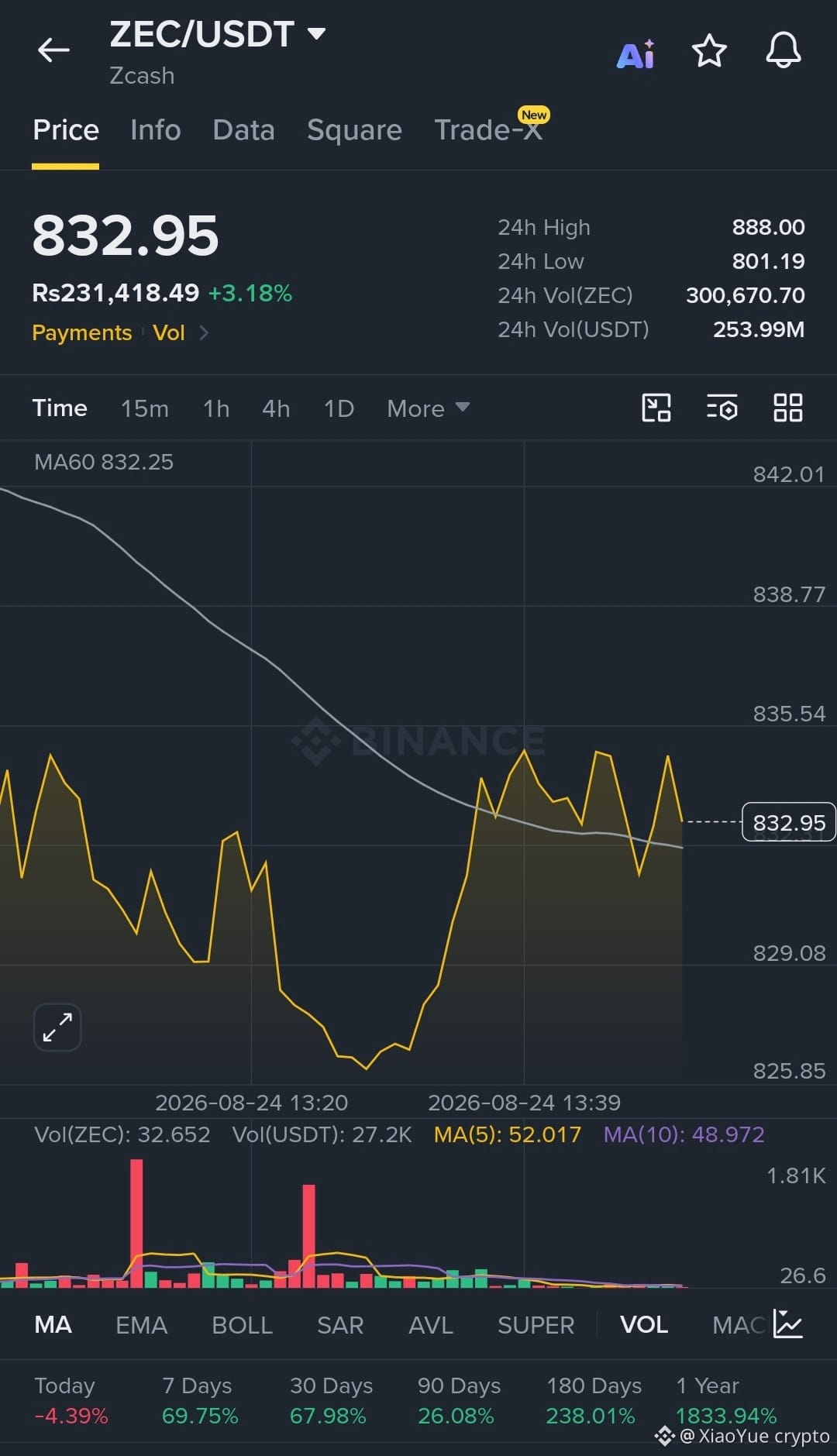
Task: Tap the Payments tag link
Action: tap(82, 332)
